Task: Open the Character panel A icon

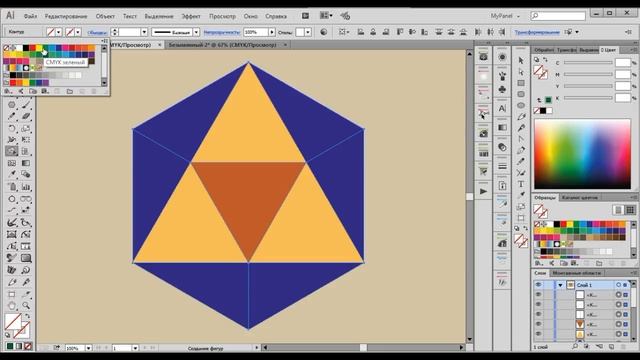Action: 502,108
